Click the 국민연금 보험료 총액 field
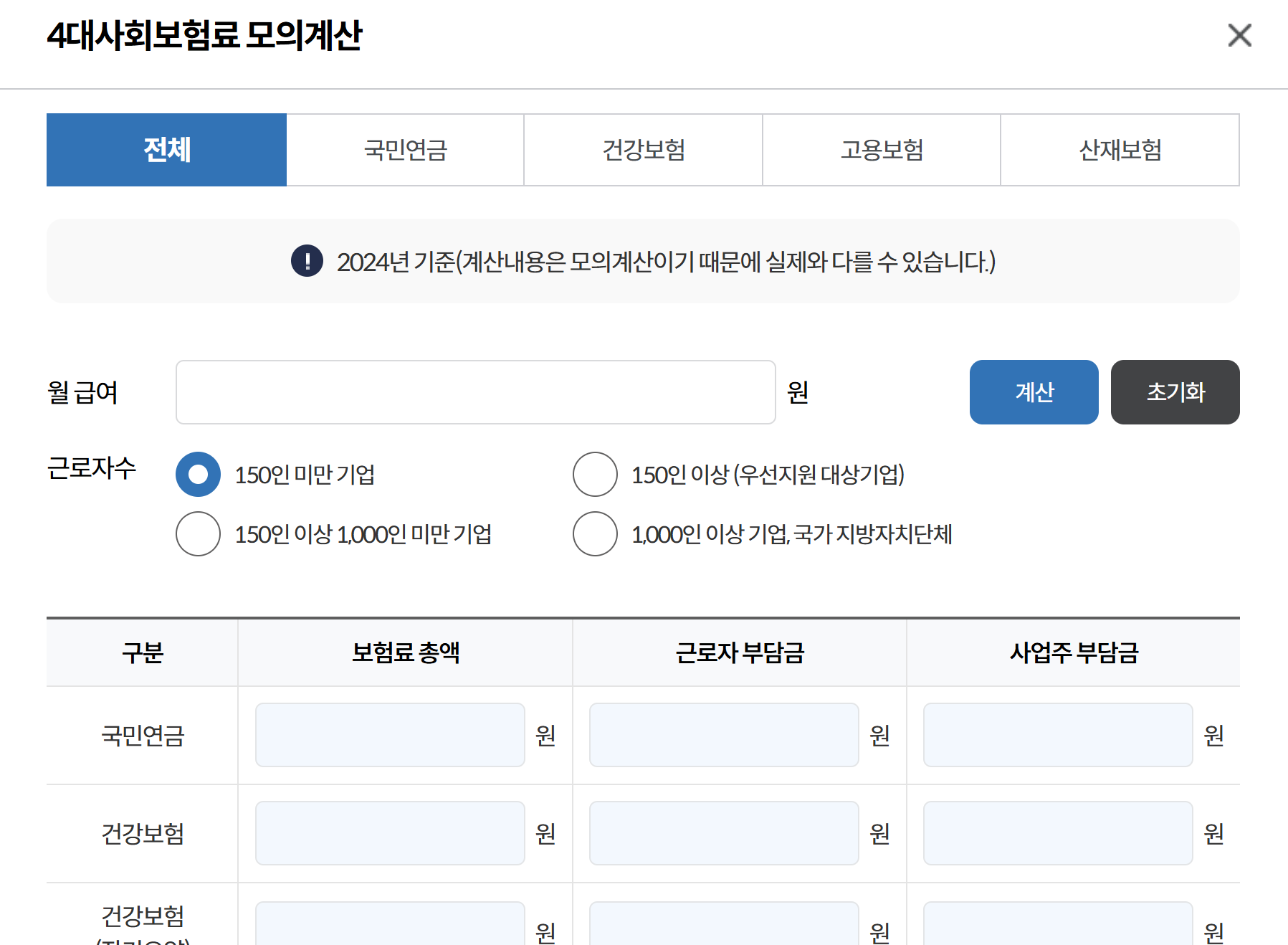The height and width of the screenshot is (945, 1288). tap(390, 735)
